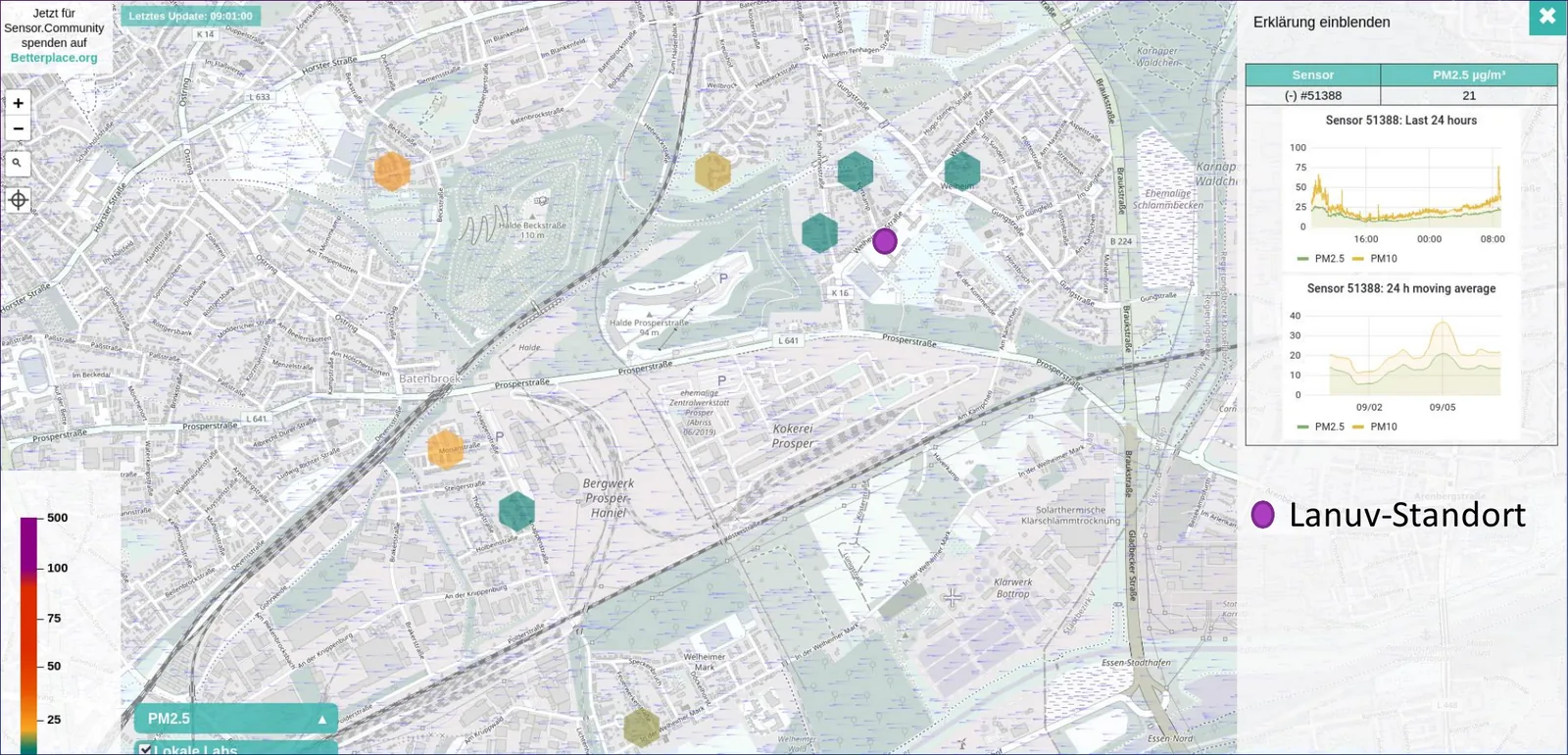Close the sensor details panel

1547,17
